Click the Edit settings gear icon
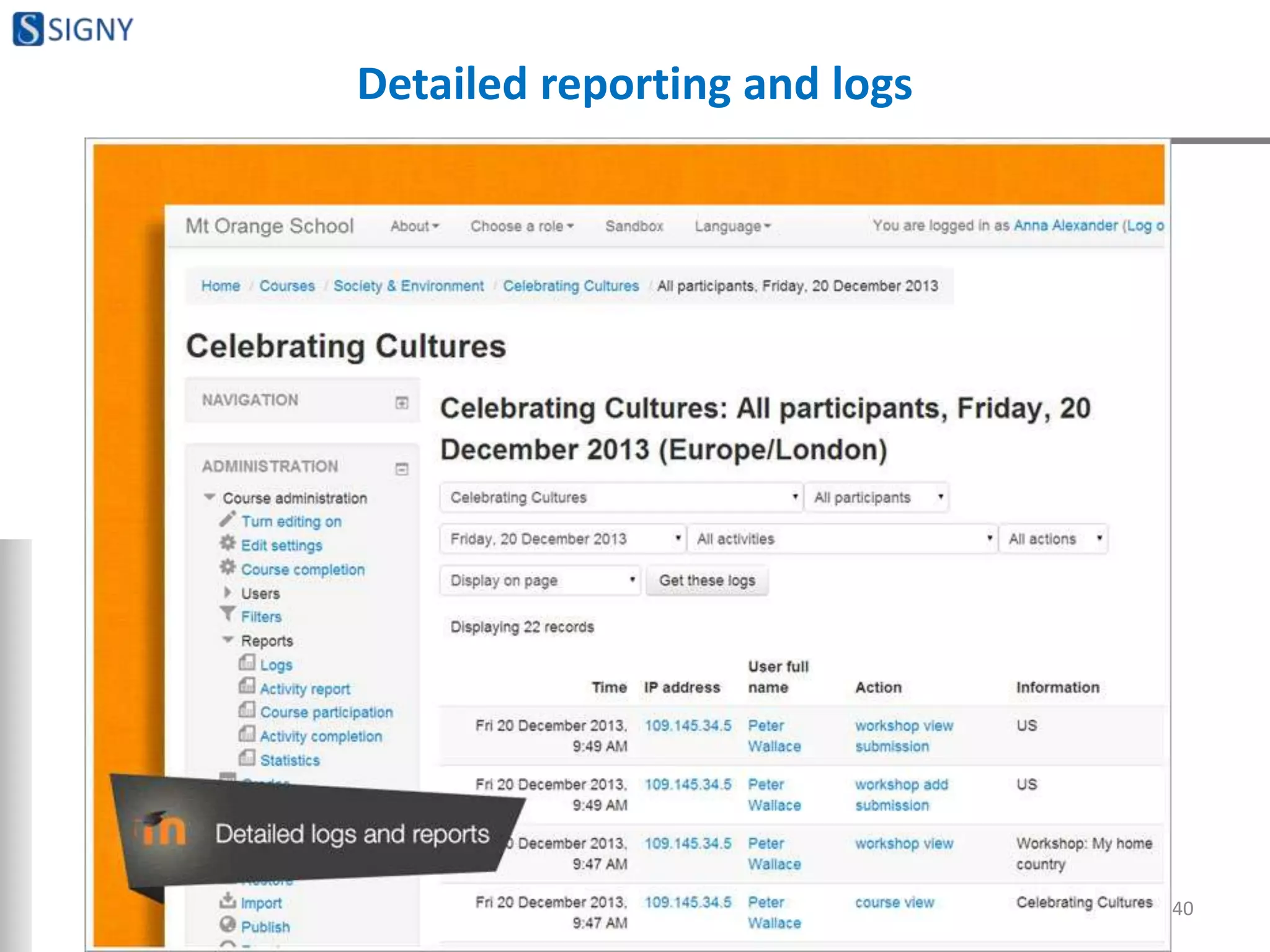The image size is (1270, 952). coord(228,544)
